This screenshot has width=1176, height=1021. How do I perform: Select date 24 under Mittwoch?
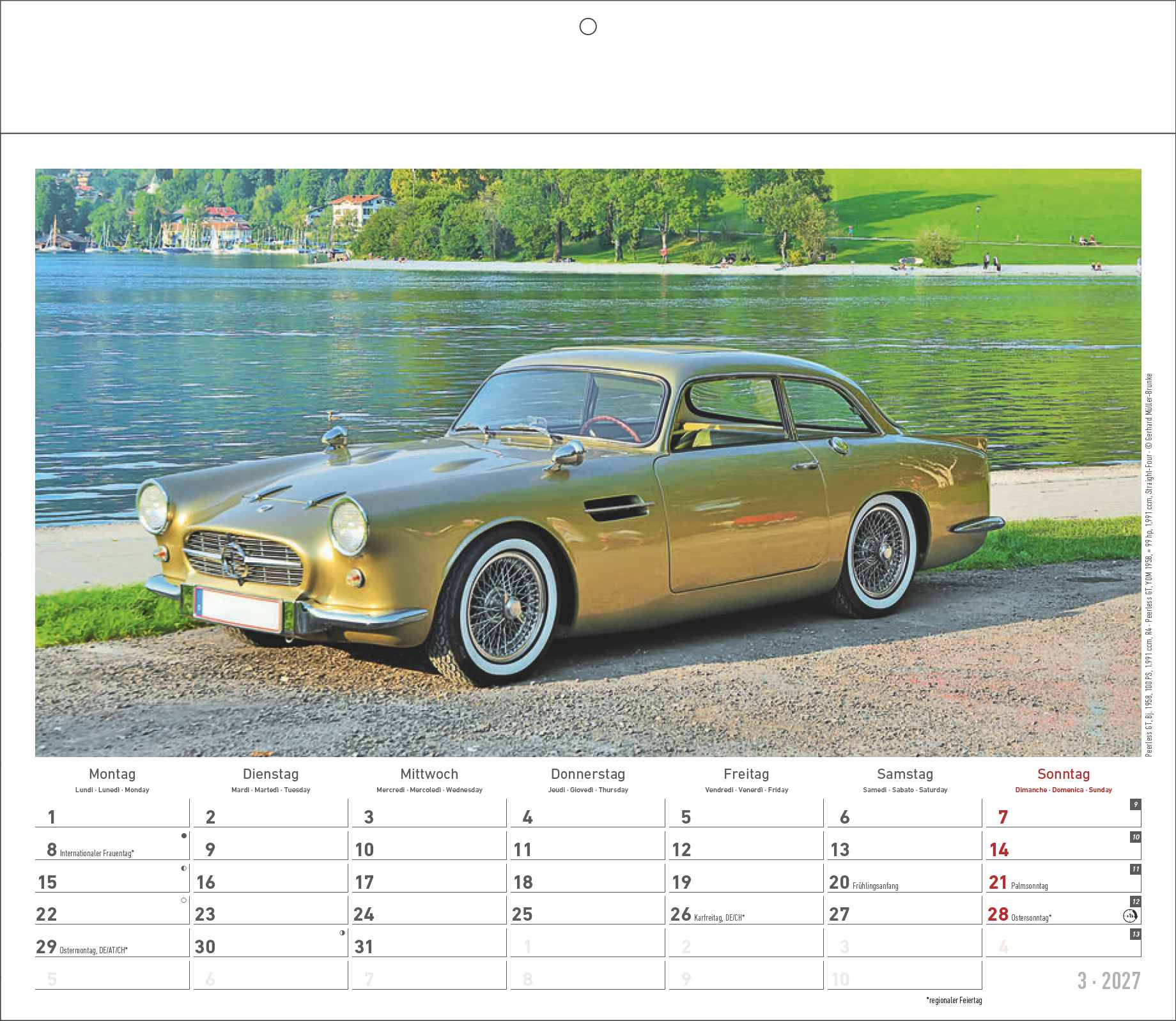pyautogui.click(x=364, y=914)
